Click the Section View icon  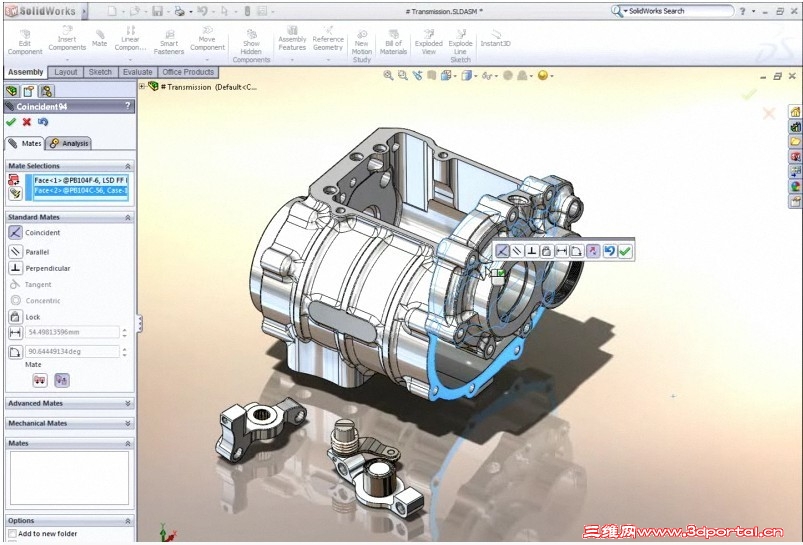(x=432, y=76)
